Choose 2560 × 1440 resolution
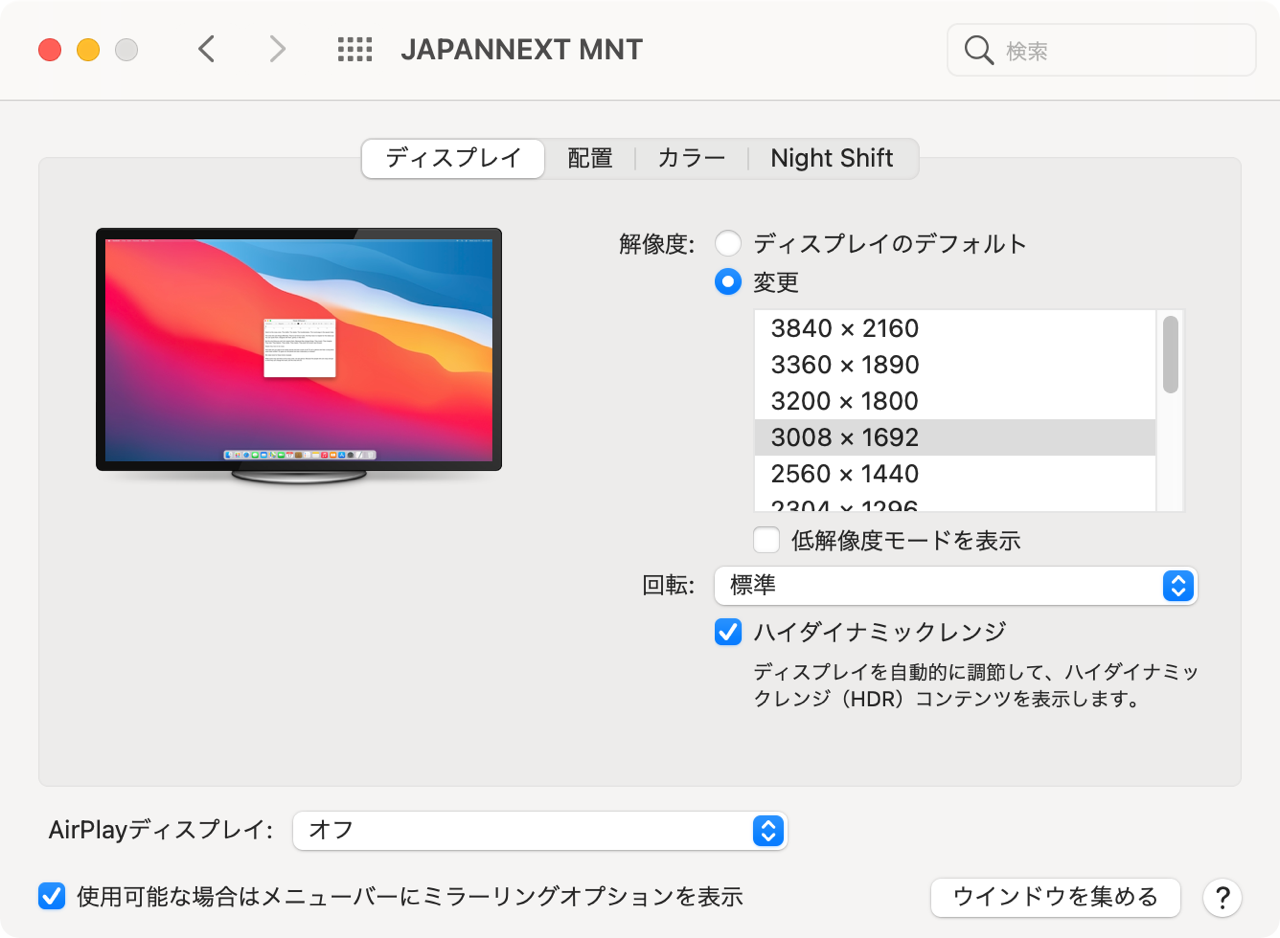Screen dimensions: 1280x938 [x=955, y=473]
